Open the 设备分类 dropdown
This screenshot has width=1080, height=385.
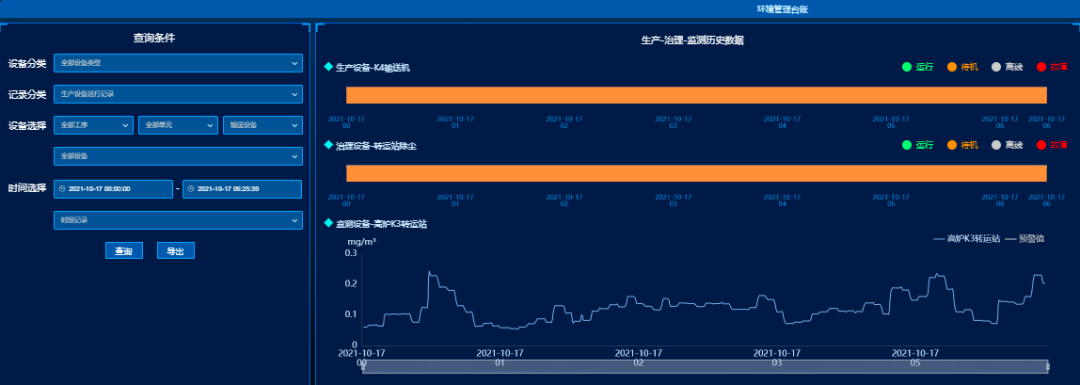[x=178, y=63]
